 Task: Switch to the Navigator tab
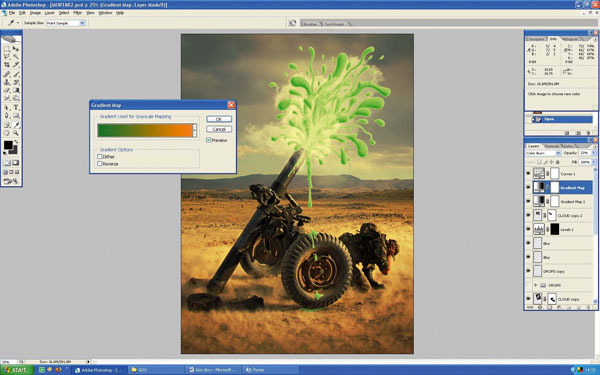tap(536, 39)
